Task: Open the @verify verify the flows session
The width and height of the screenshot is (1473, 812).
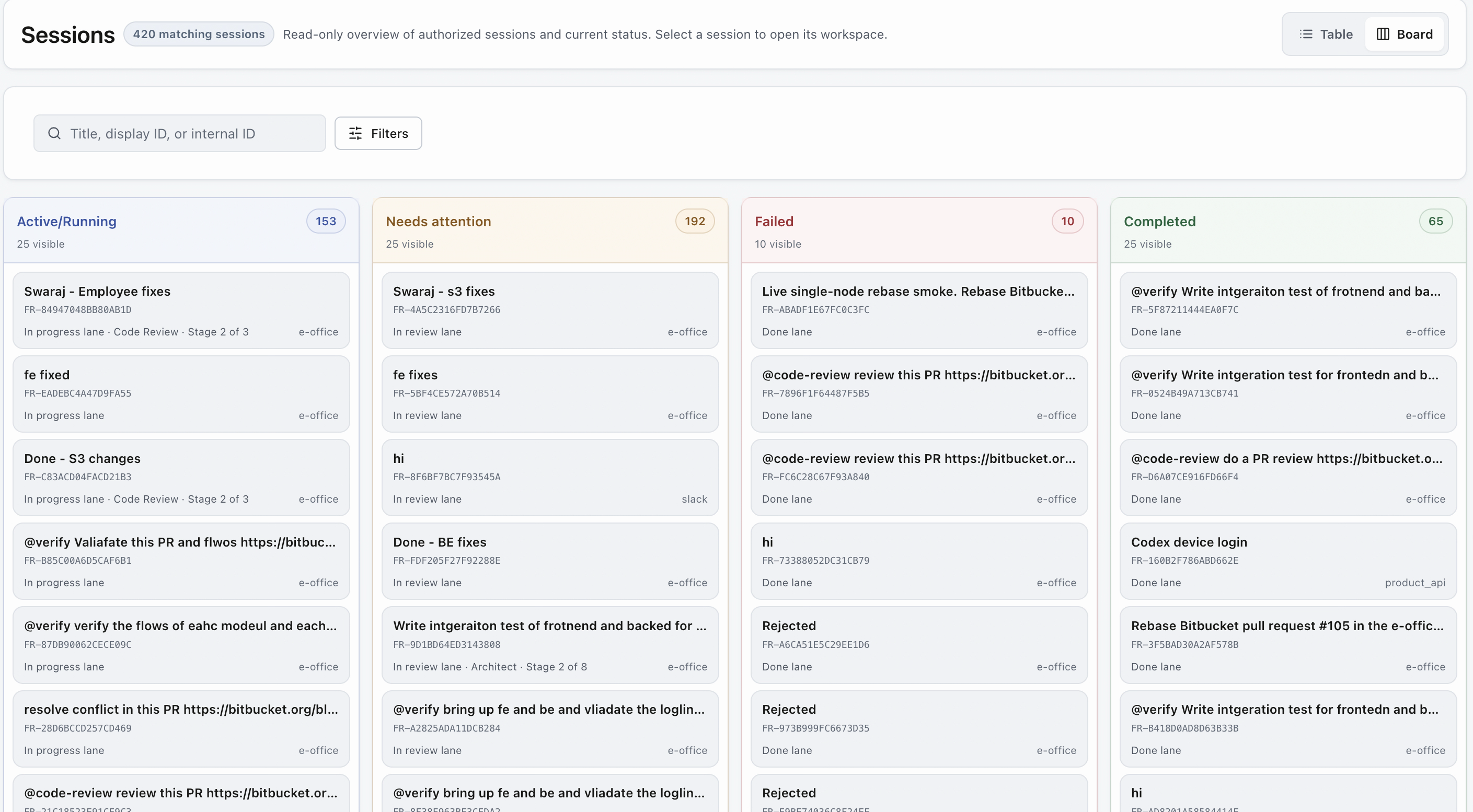Action: tap(181, 645)
